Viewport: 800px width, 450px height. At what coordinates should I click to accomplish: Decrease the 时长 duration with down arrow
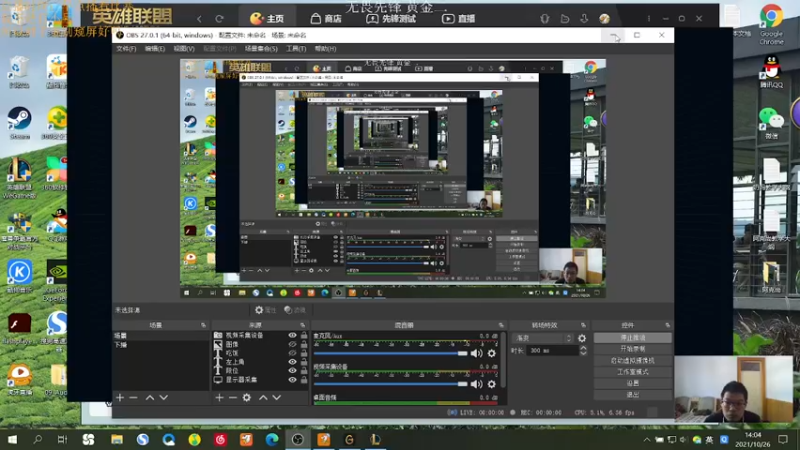click(583, 353)
